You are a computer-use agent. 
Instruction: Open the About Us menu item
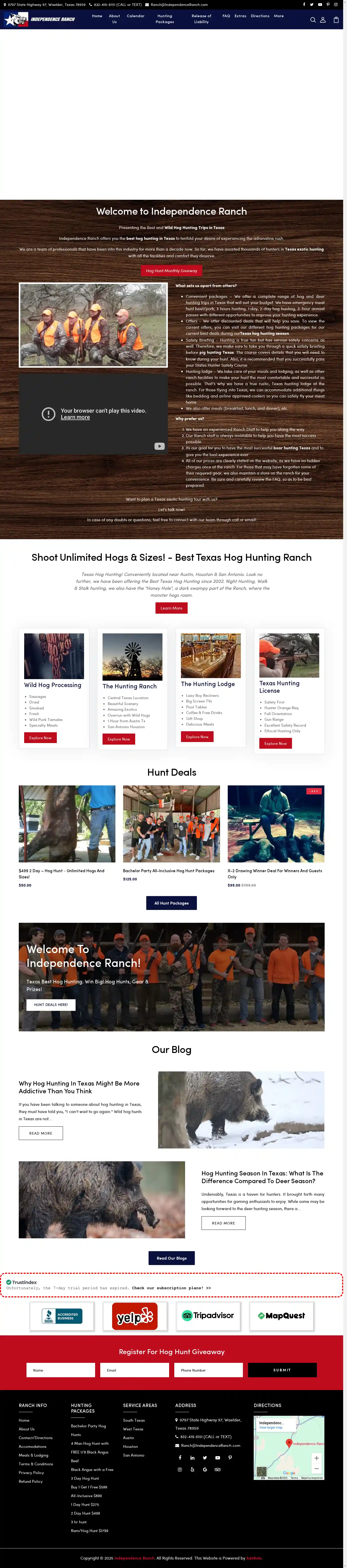(x=114, y=19)
